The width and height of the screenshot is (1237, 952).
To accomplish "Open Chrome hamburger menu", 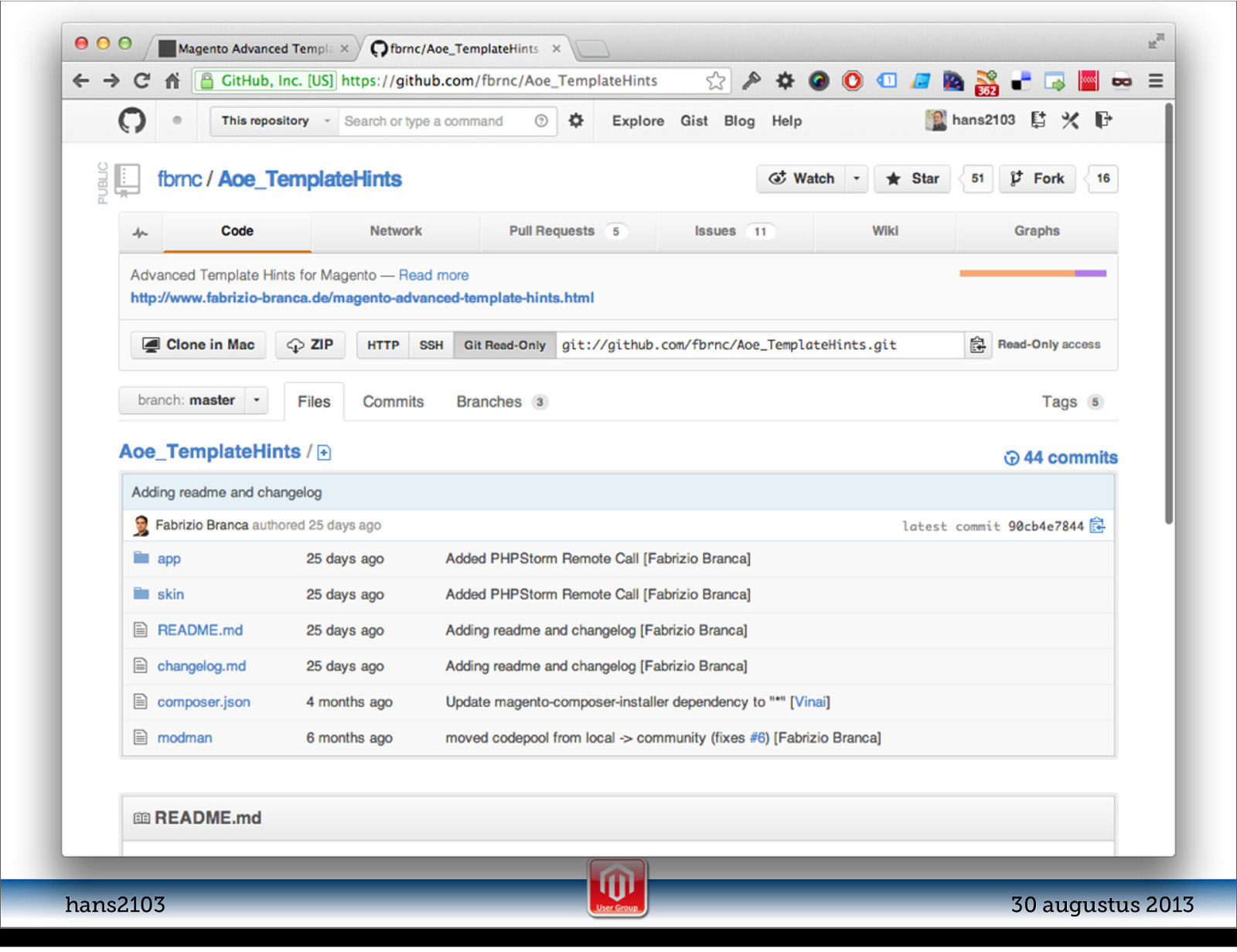I will coord(1156,80).
